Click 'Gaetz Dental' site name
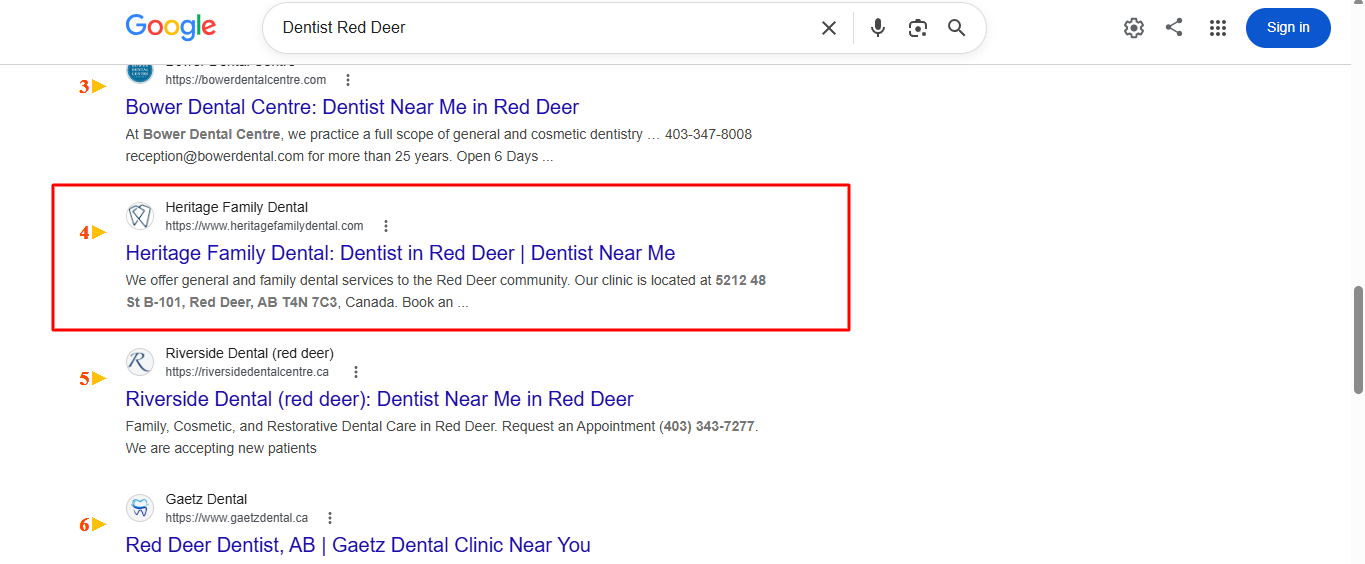This screenshot has width=1365, height=564. [207, 499]
